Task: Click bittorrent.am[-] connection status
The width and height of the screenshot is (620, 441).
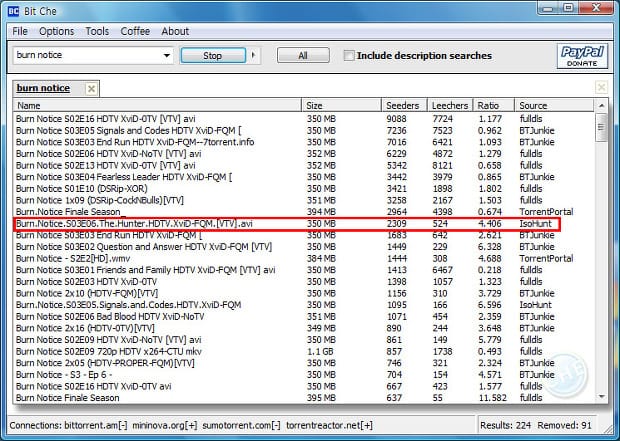Action: pyautogui.click(x=95, y=426)
